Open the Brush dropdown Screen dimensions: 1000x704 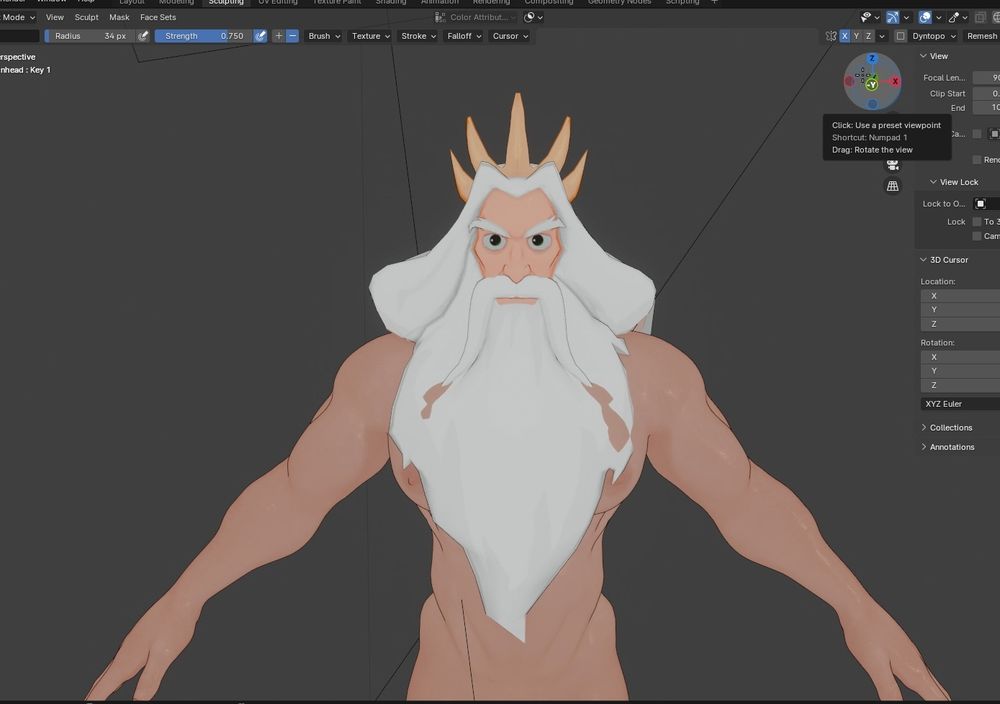tap(324, 36)
